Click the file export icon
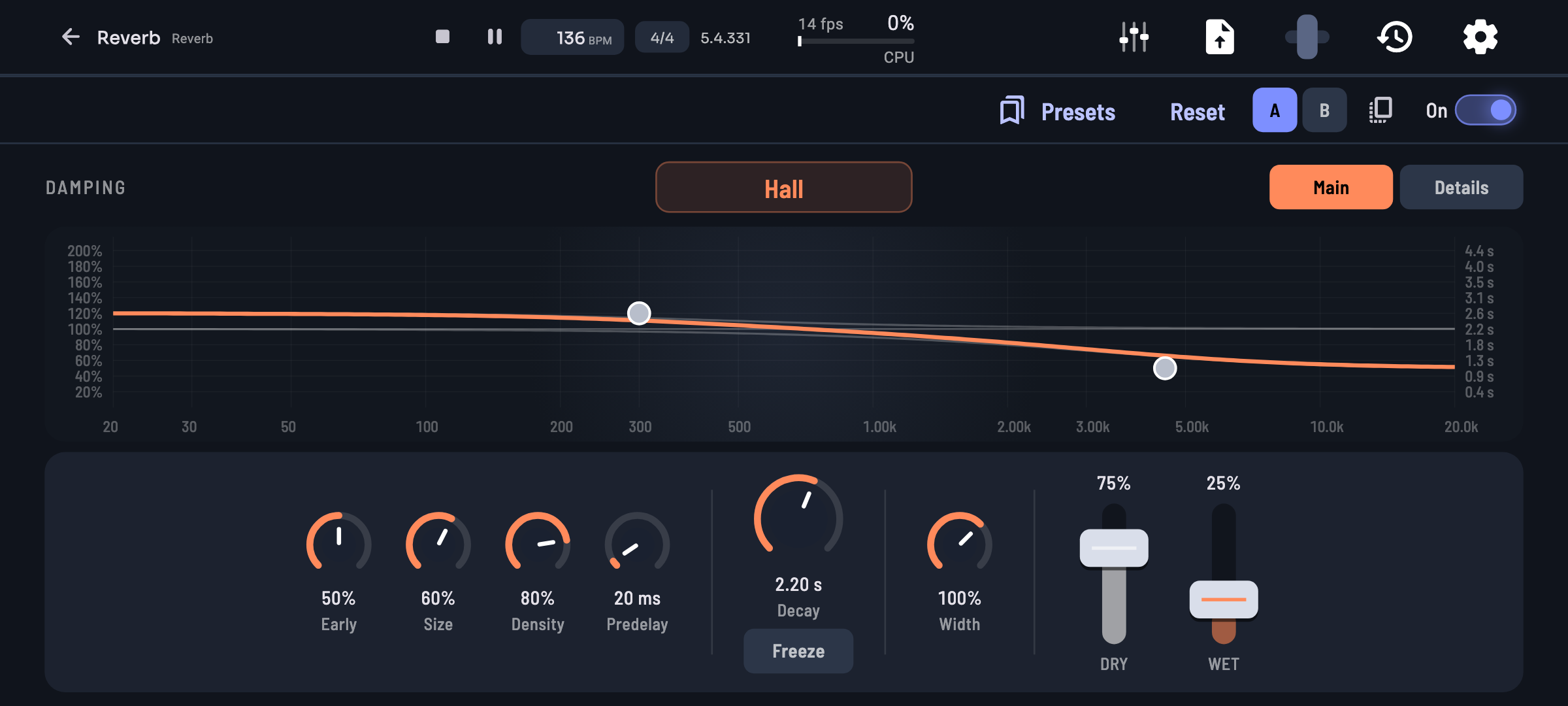This screenshot has width=1568, height=706. (1220, 37)
